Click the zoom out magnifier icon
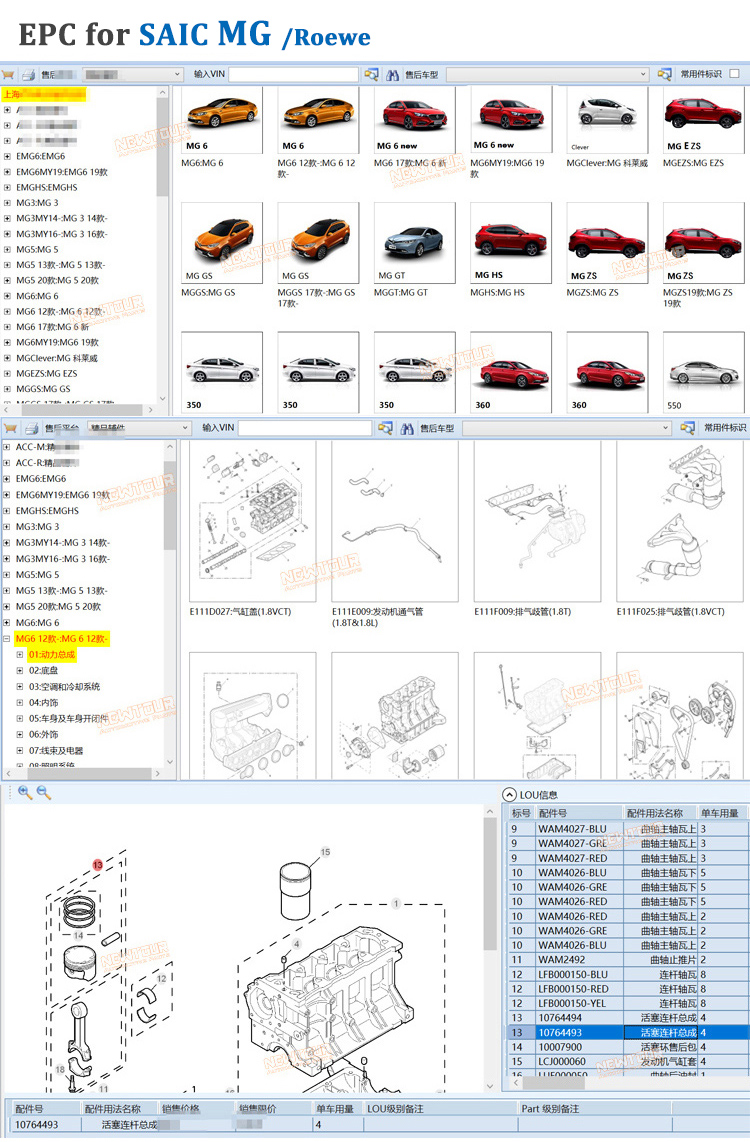Viewport: 750px width, 1142px height. [x=44, y=792]
